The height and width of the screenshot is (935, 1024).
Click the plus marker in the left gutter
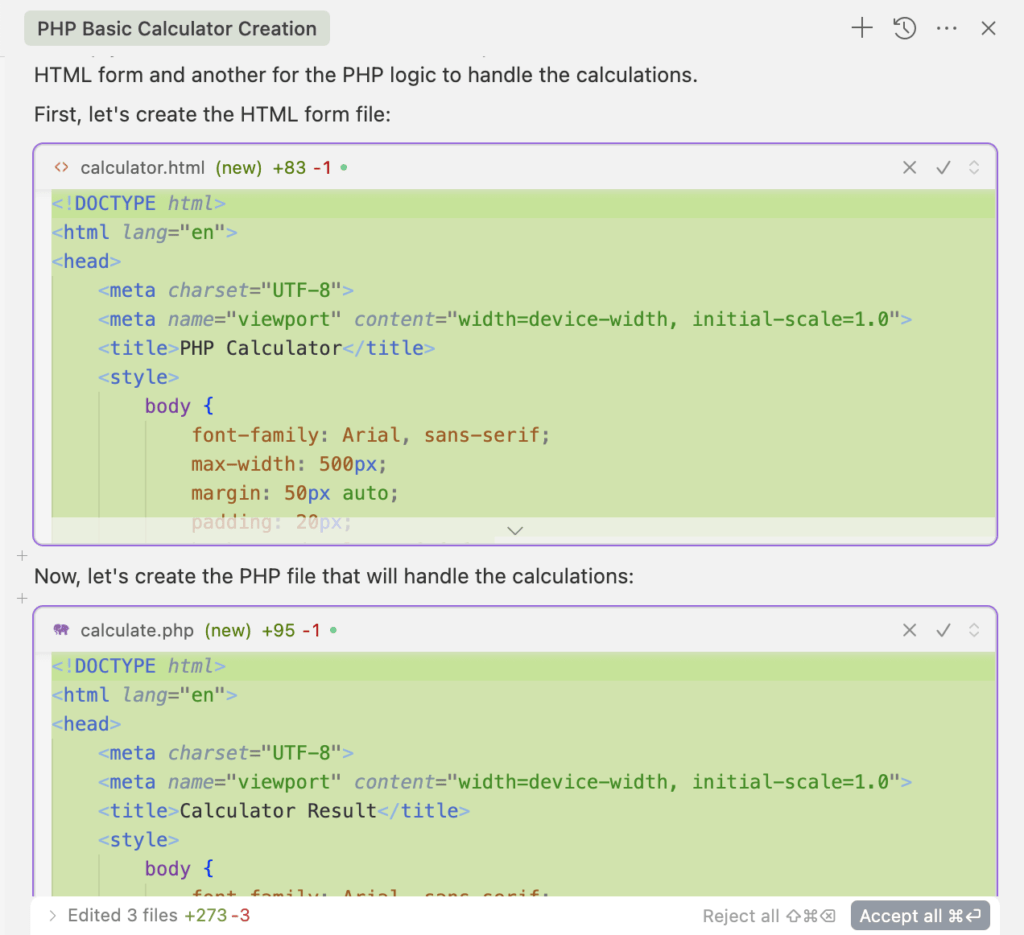pyautogui.click(x=22, y=557)
